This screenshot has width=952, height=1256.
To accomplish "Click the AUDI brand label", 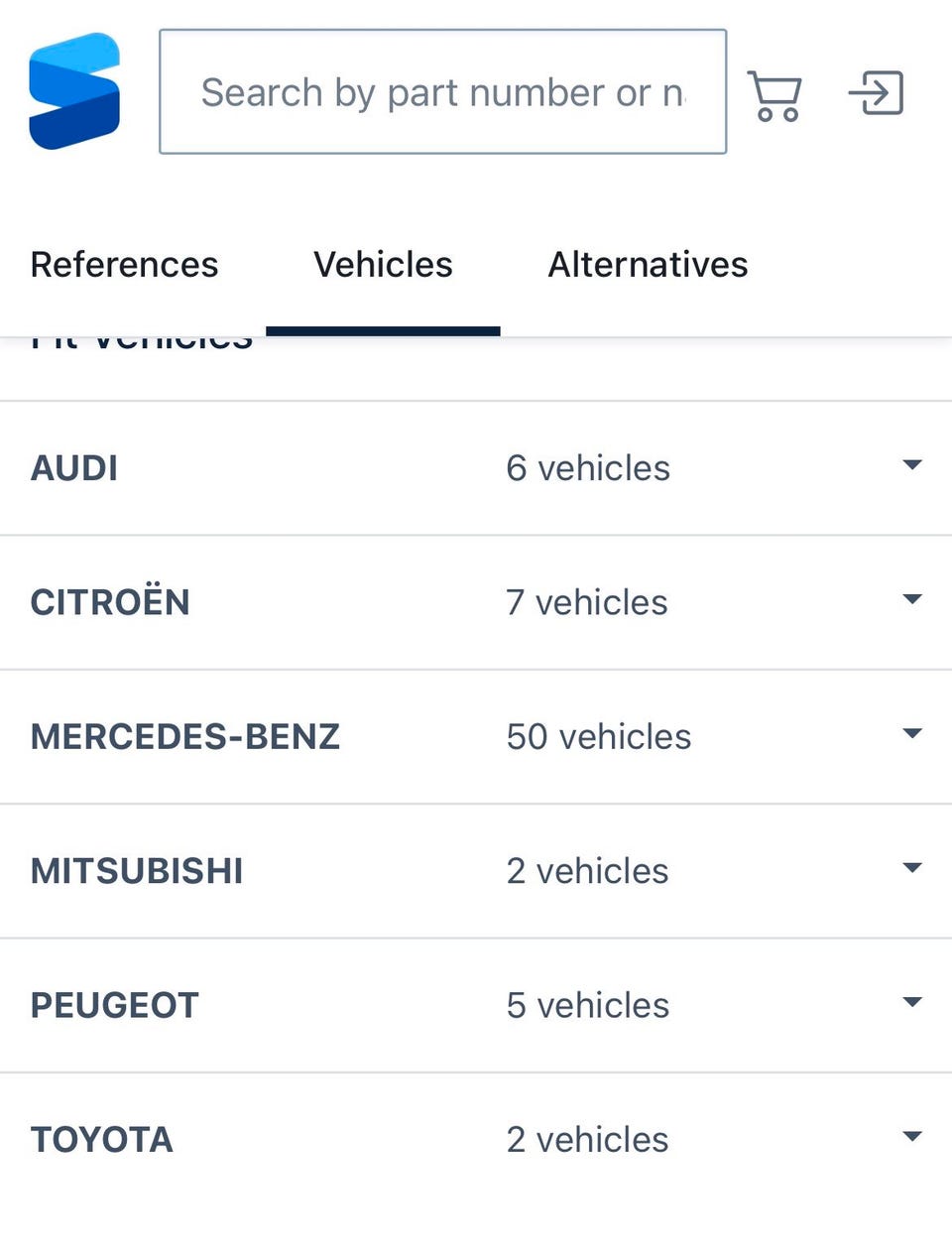I will pyautogui.click(x=74, y=468).
